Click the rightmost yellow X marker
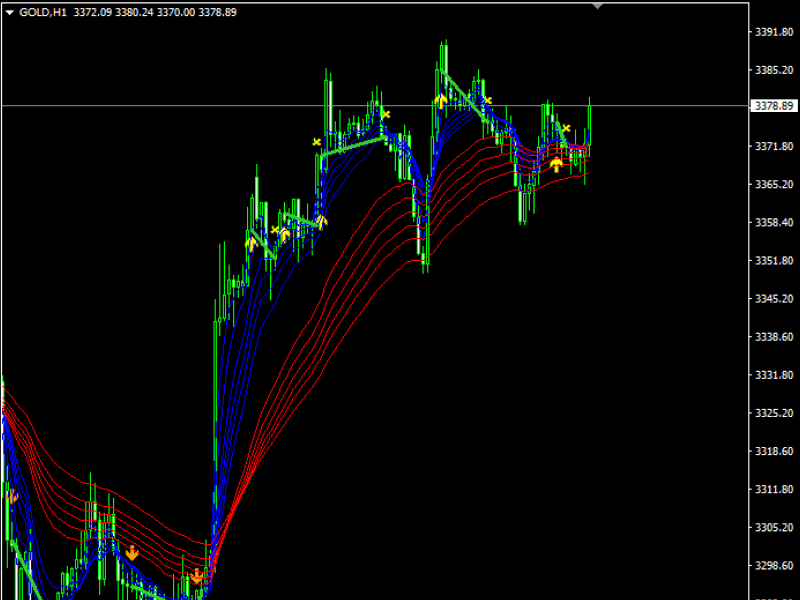 [565, 128]
